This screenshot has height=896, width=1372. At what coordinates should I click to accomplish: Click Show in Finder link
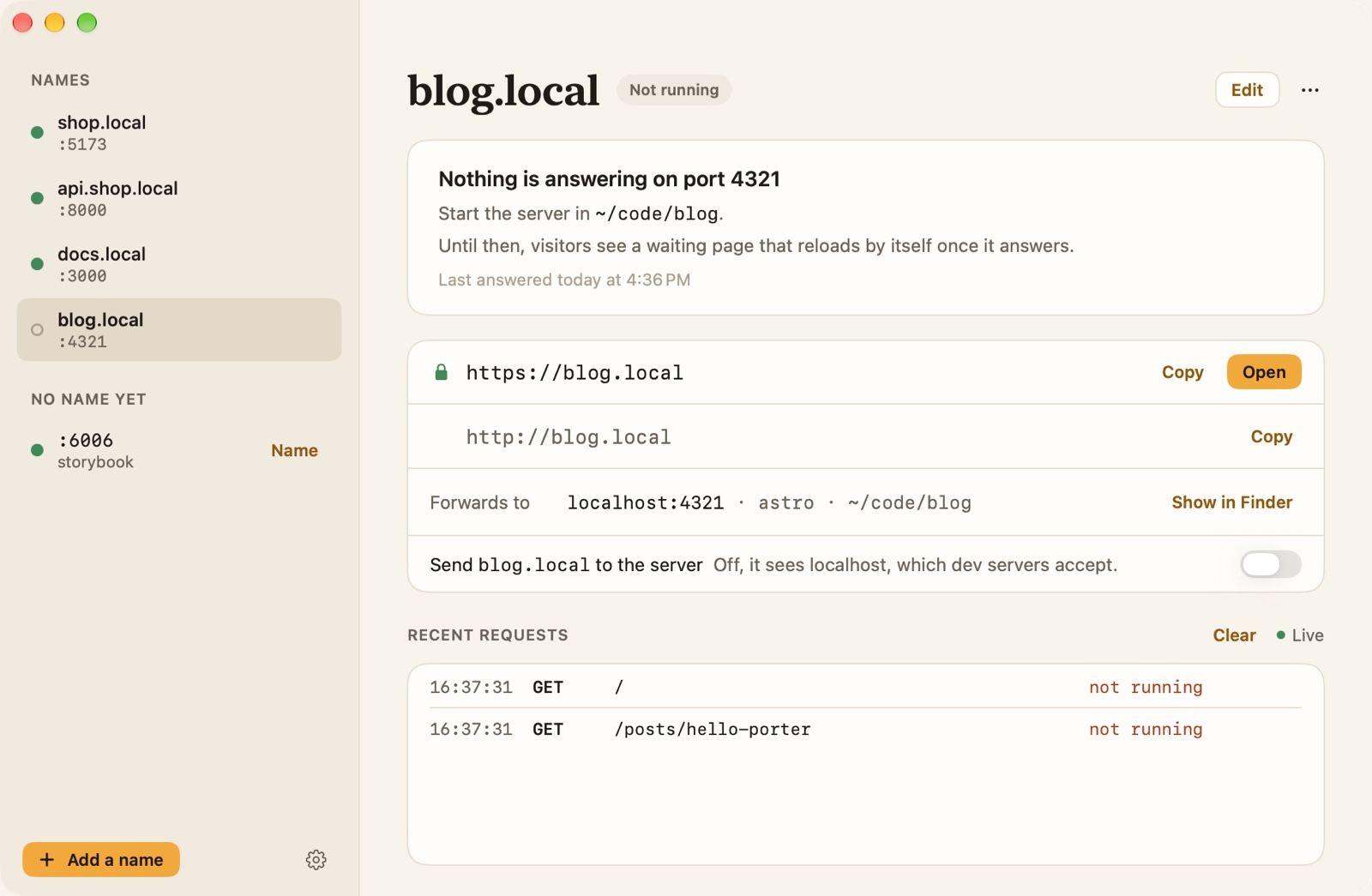[x=1231, y=502]
